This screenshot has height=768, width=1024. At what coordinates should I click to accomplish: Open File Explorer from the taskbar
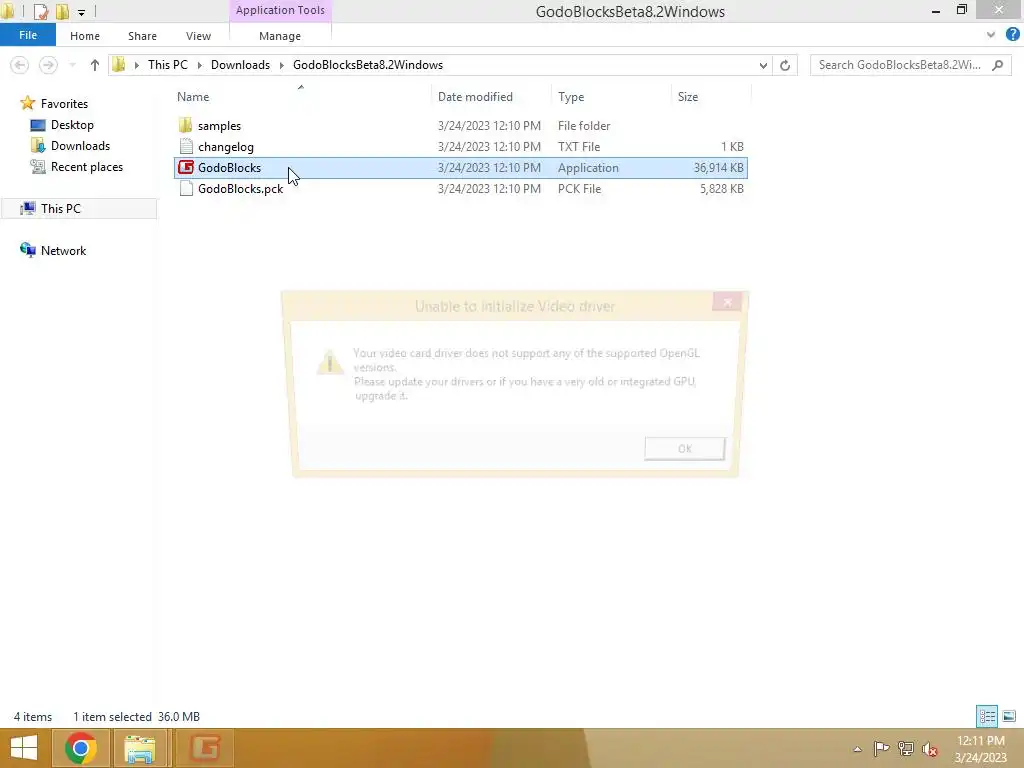click(x=140, y=748)
